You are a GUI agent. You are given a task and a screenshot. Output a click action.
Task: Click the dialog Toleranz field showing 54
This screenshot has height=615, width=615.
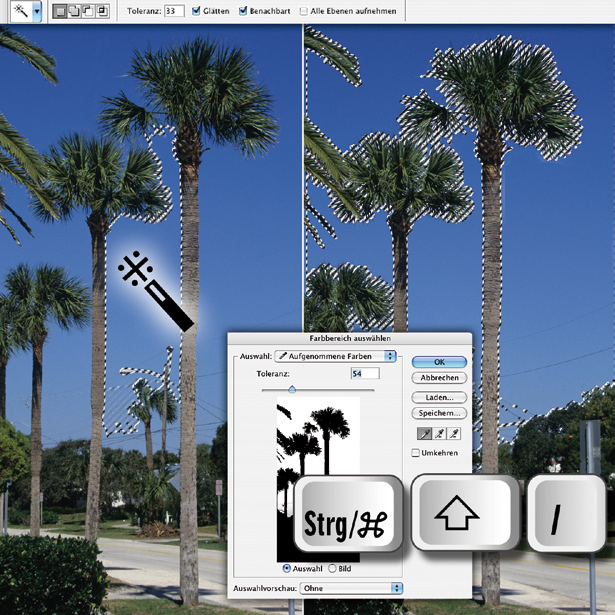(x=365, y=373)
